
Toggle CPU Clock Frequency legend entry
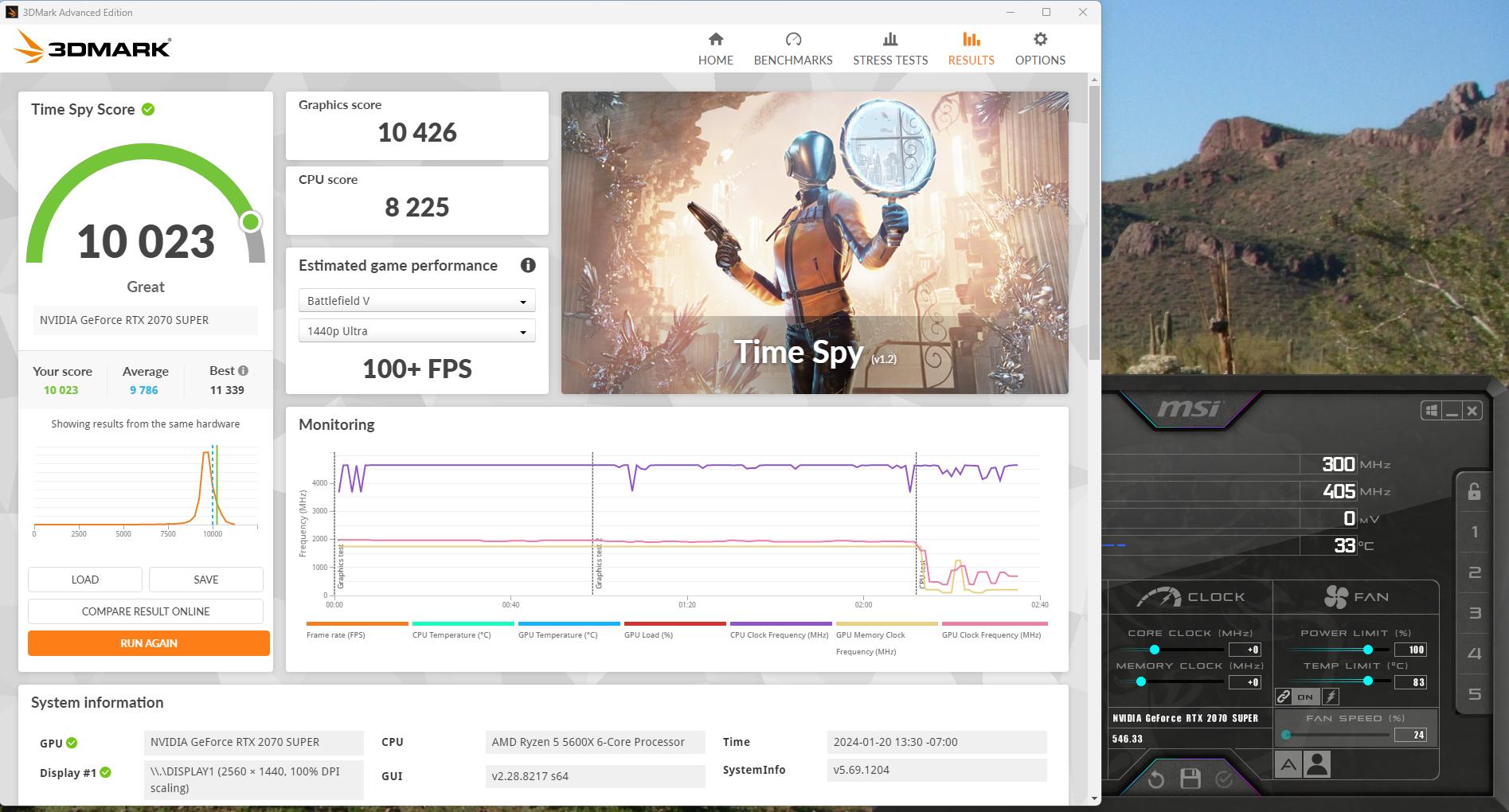click(x=780, y=630)
